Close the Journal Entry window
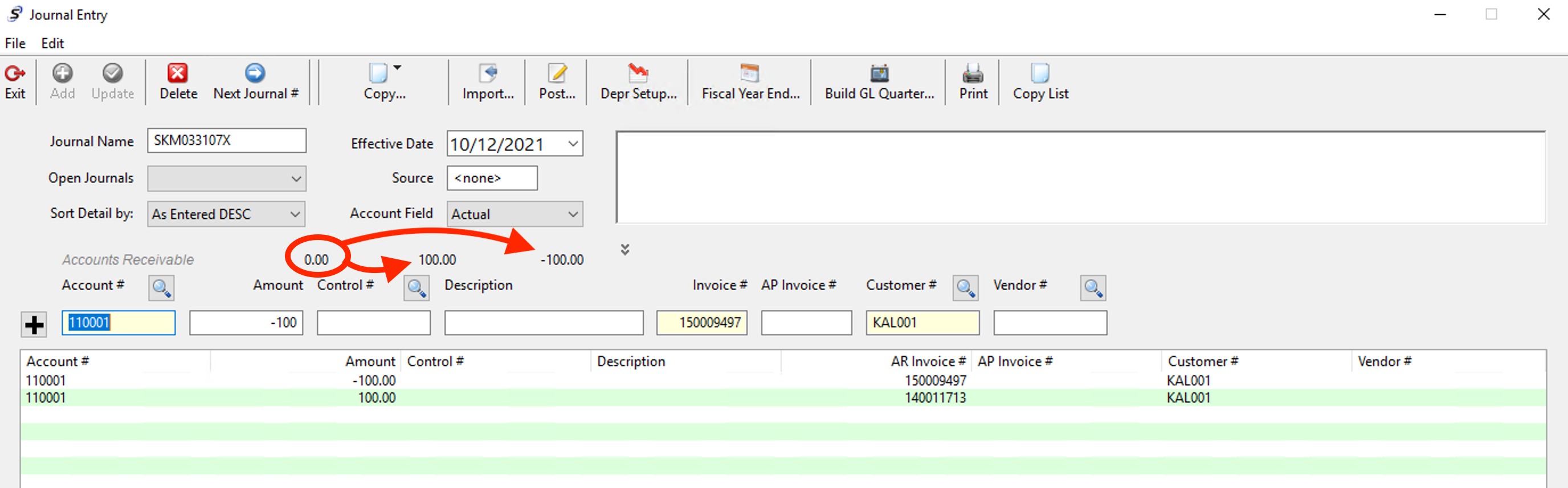1568x488 pixels. point(1543,14)
